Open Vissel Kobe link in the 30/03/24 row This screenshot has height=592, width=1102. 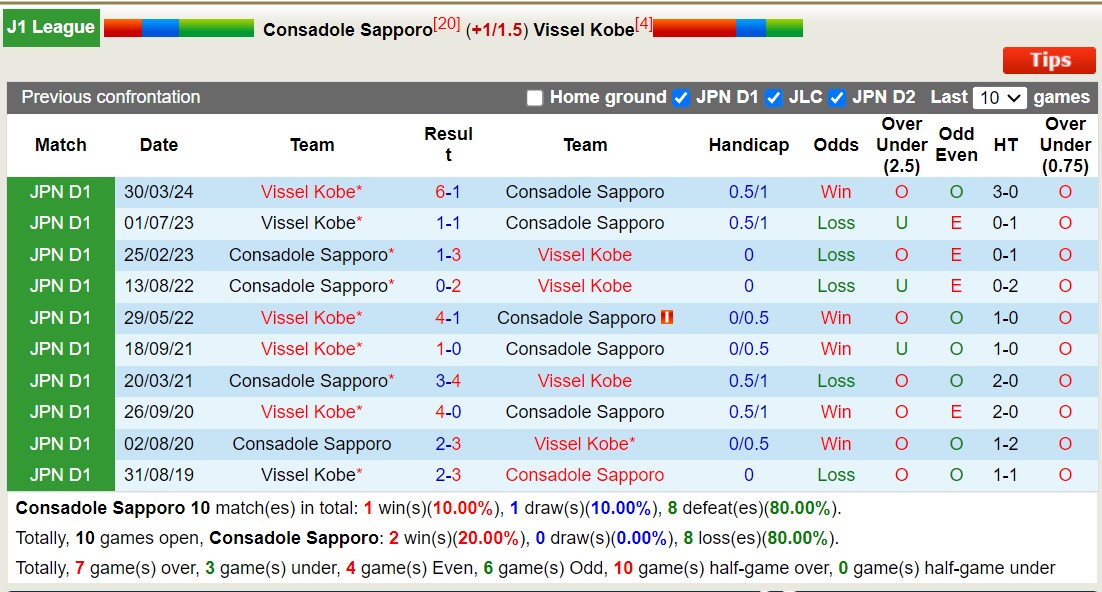[x=310, y=191]
